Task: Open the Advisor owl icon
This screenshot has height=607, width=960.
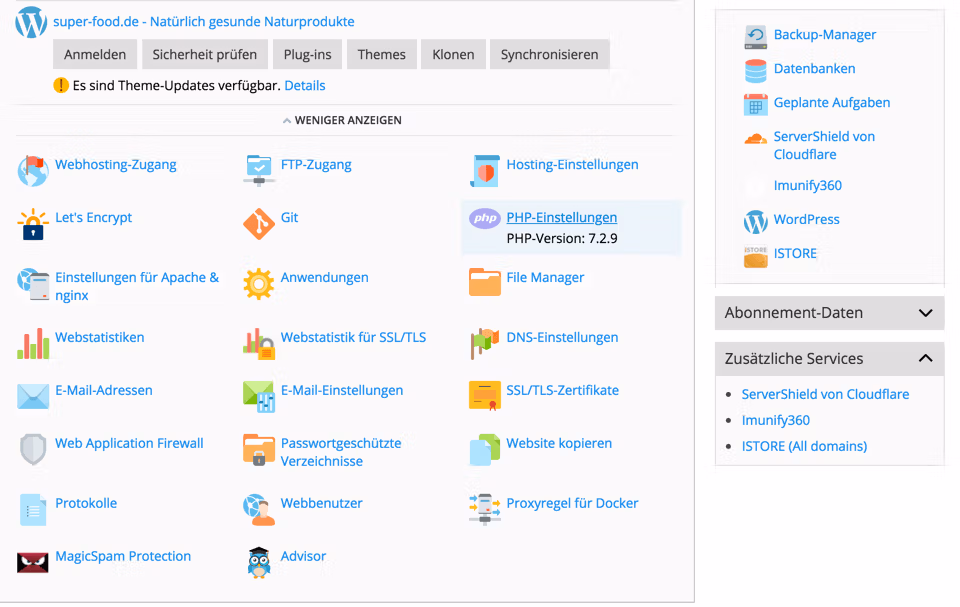Action: point(259,562)
